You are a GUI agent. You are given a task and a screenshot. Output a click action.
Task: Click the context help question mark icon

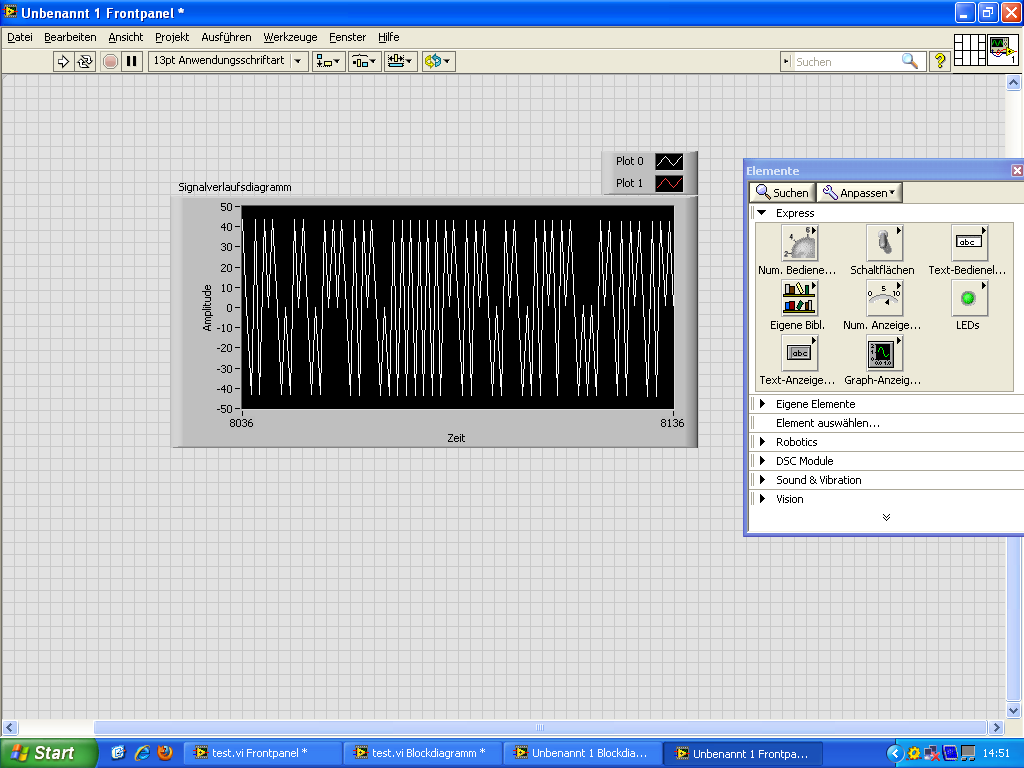point(940,61)
